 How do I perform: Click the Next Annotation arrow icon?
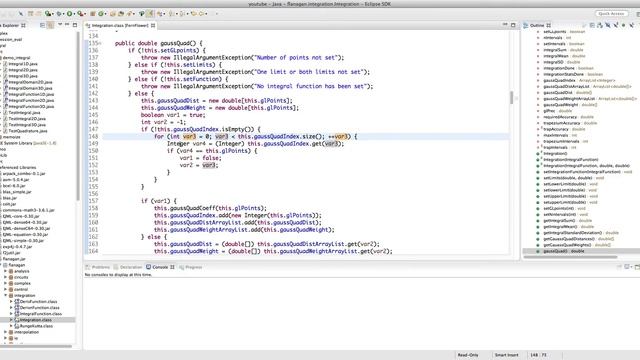171,13
